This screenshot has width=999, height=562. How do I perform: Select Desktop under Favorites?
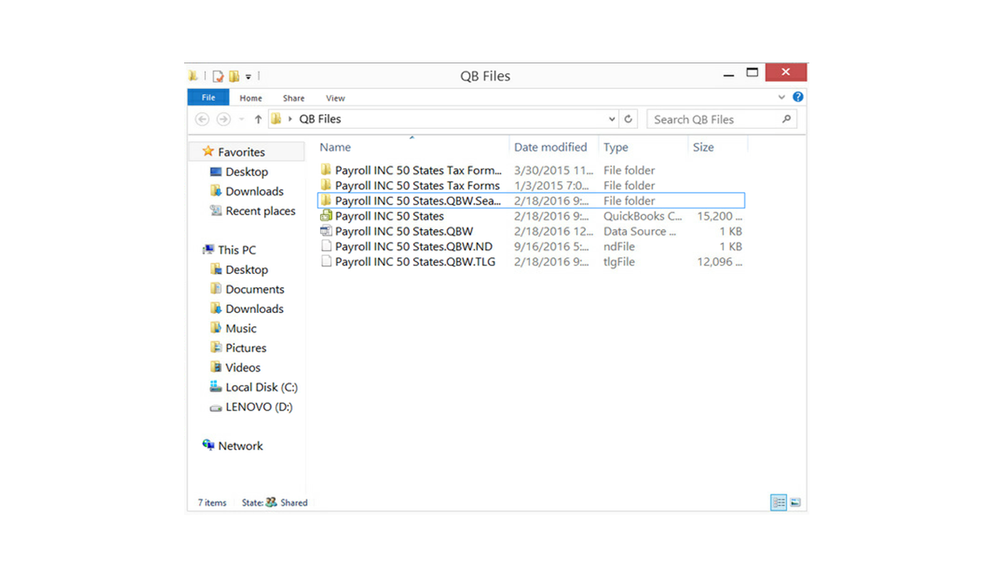coord(247,172)
